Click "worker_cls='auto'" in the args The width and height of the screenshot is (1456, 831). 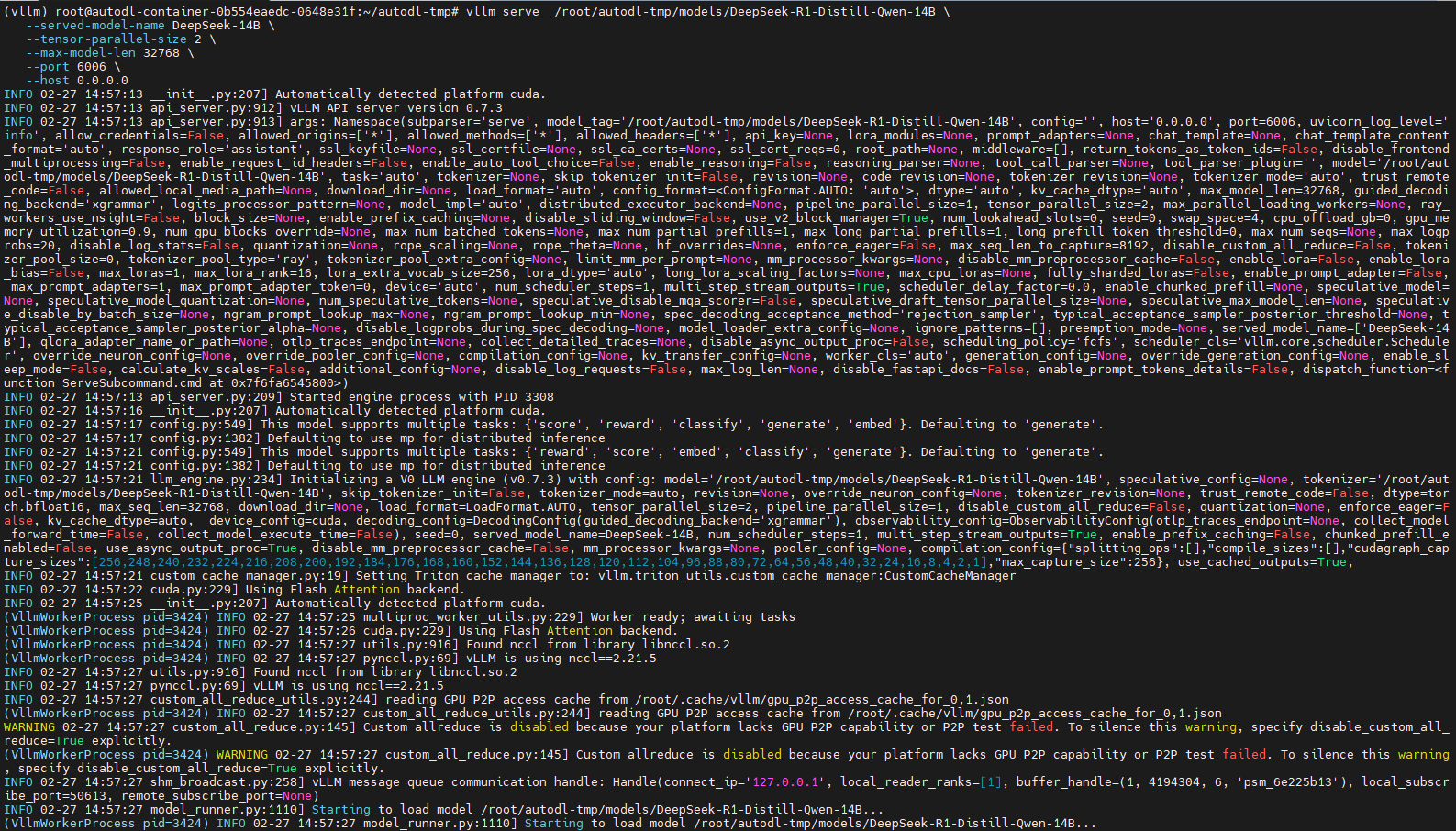click(x=887, y=356)
